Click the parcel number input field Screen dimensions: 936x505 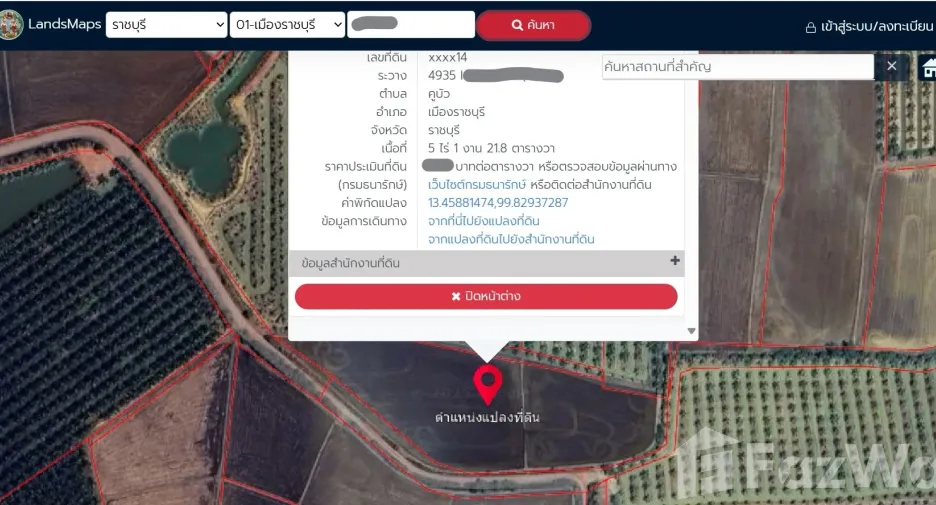[x=411, y=24]
